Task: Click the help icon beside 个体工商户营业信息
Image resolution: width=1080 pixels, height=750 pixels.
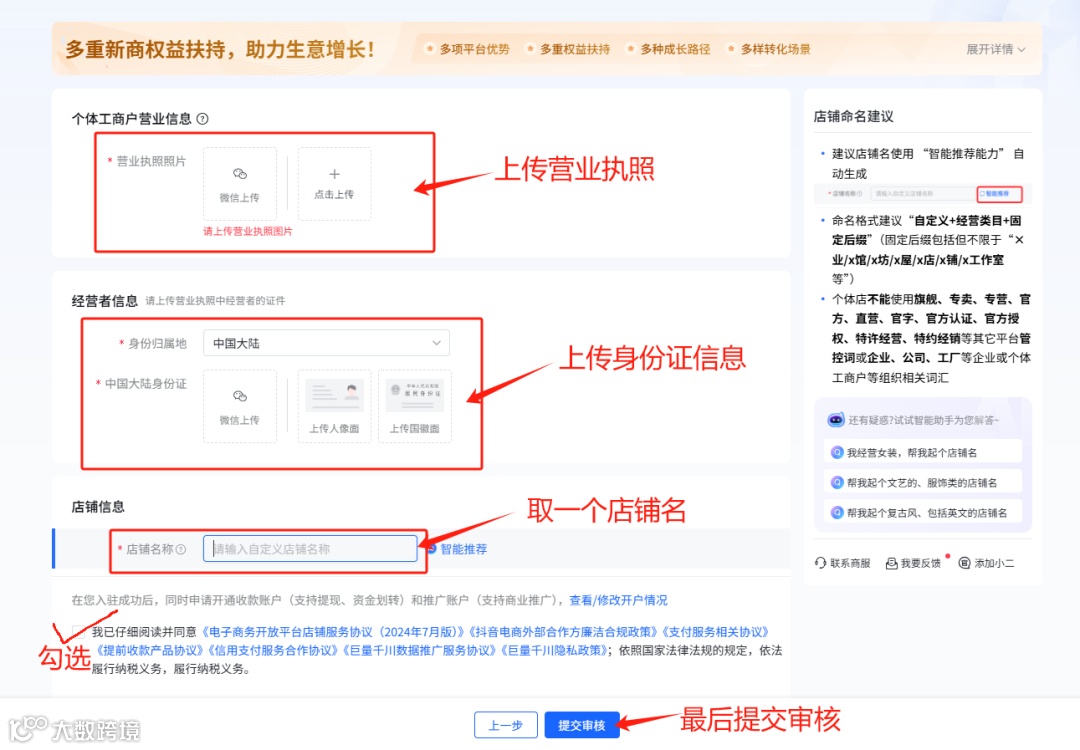Action: [x=202, y=118]
